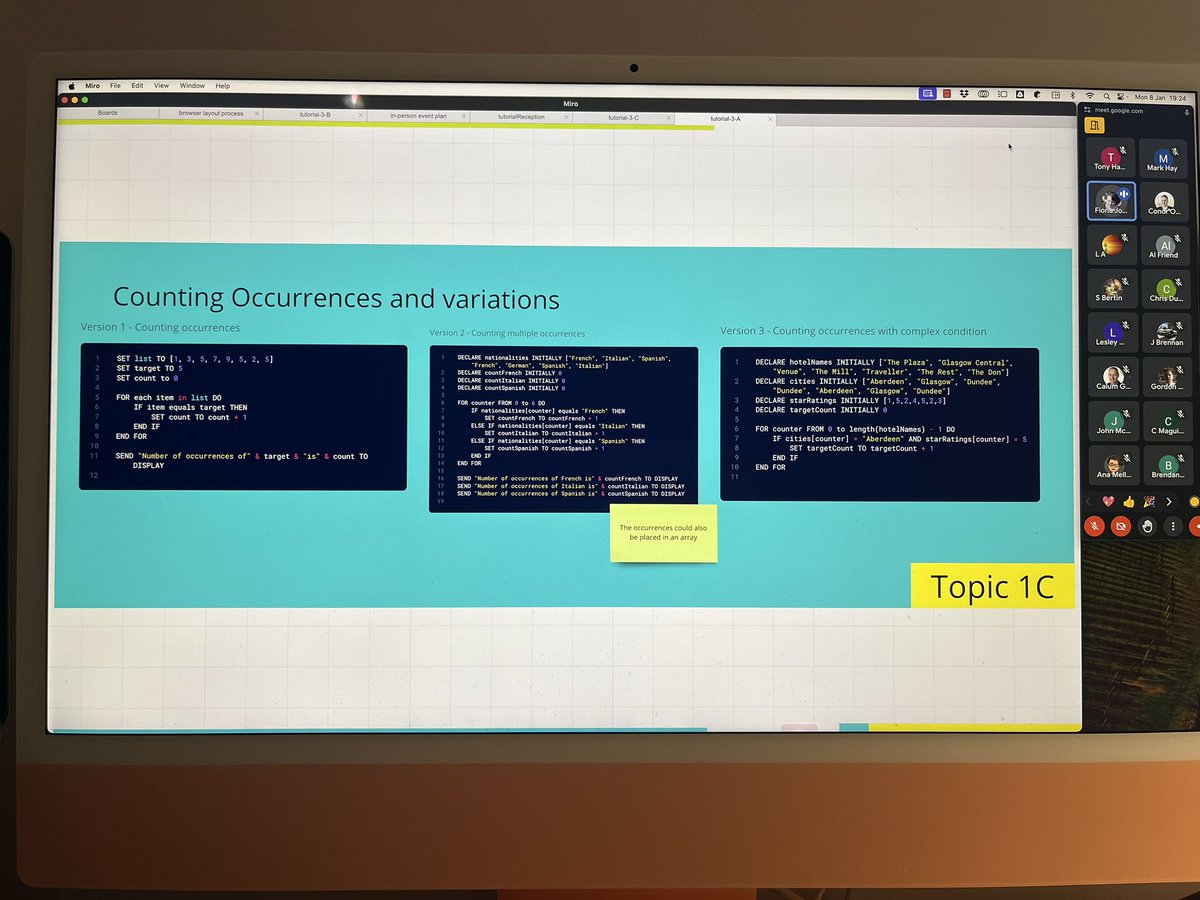
Task: Click the microphone icon in Meet address bar
Action: pos(1186,113)
